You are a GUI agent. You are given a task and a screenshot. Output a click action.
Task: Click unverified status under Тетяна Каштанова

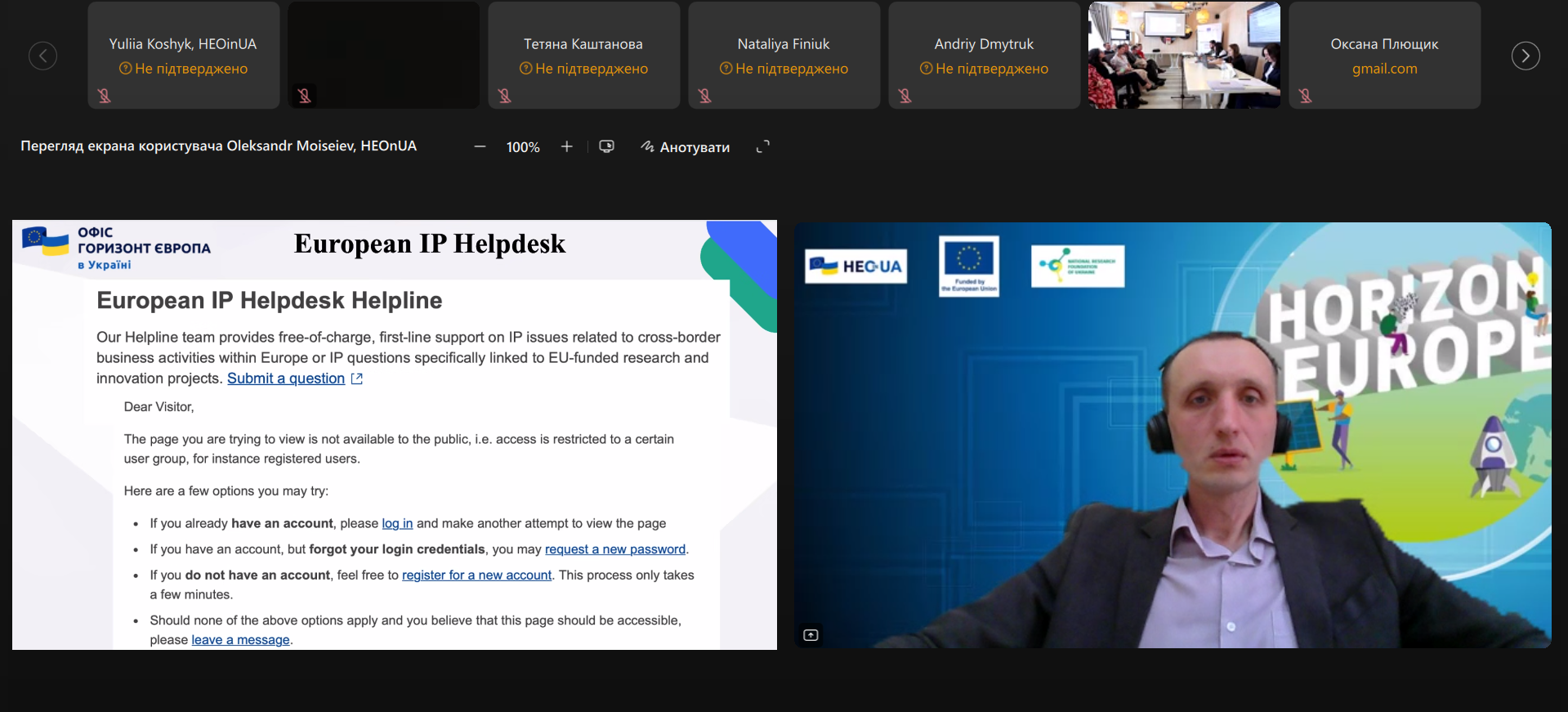click(x=584, y=69)
